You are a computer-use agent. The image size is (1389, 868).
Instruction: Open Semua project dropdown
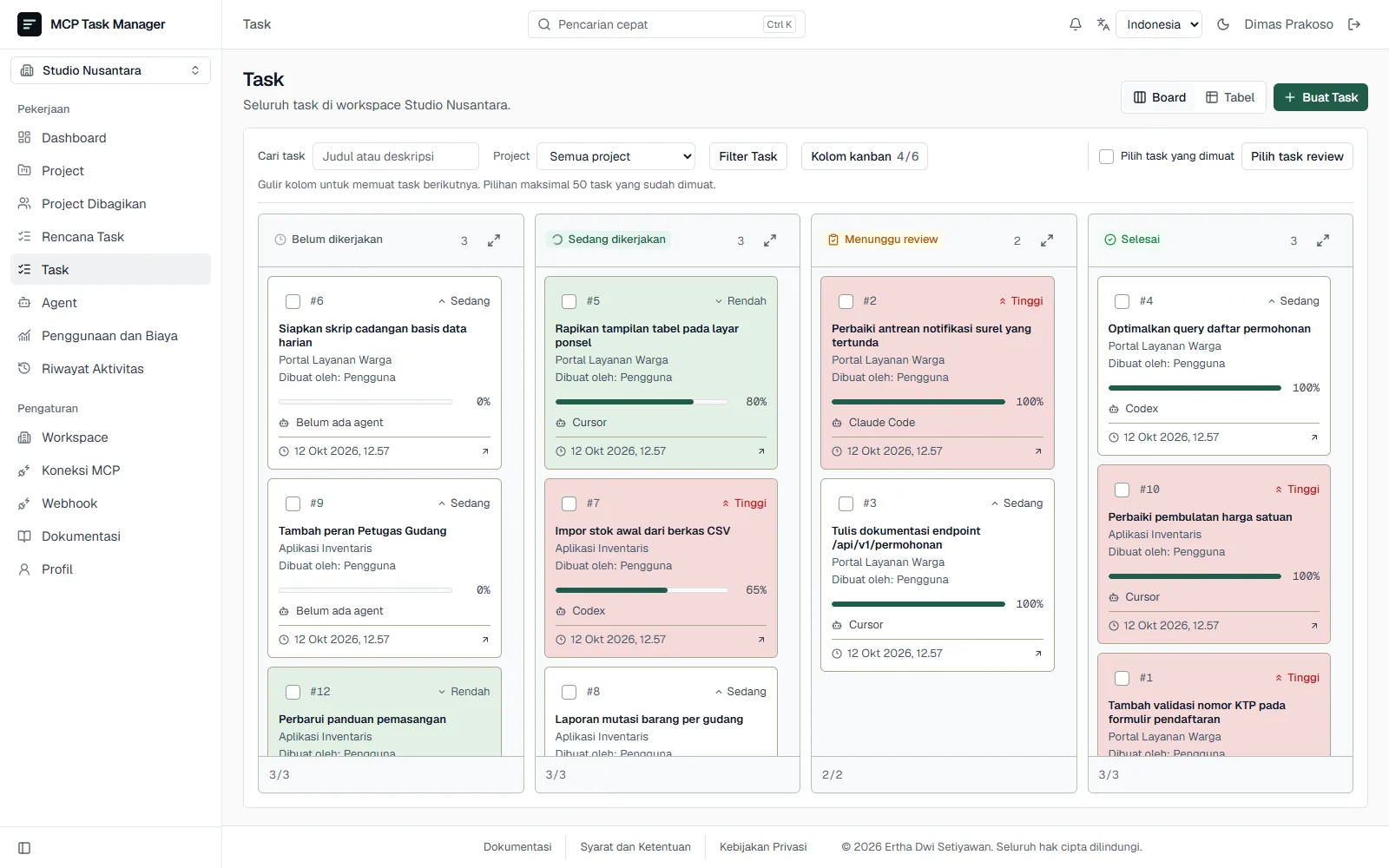pyautogui.click(x=616, y=156)
